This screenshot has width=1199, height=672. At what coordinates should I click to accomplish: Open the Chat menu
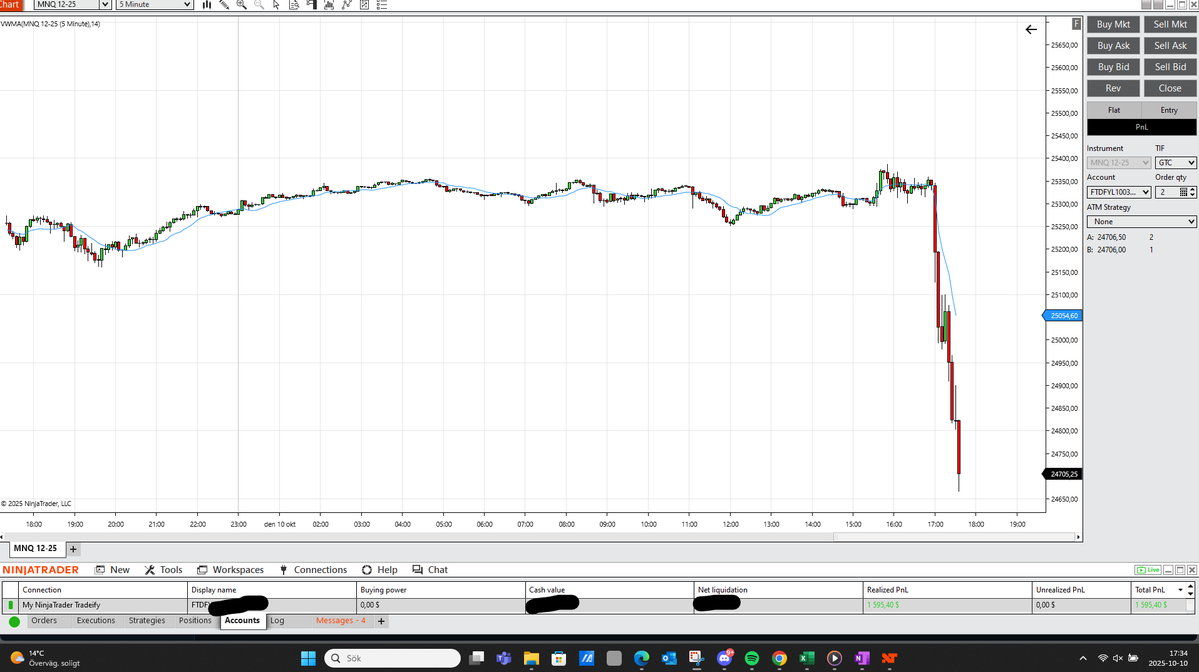pyautogui.click(x=431, y=570)
